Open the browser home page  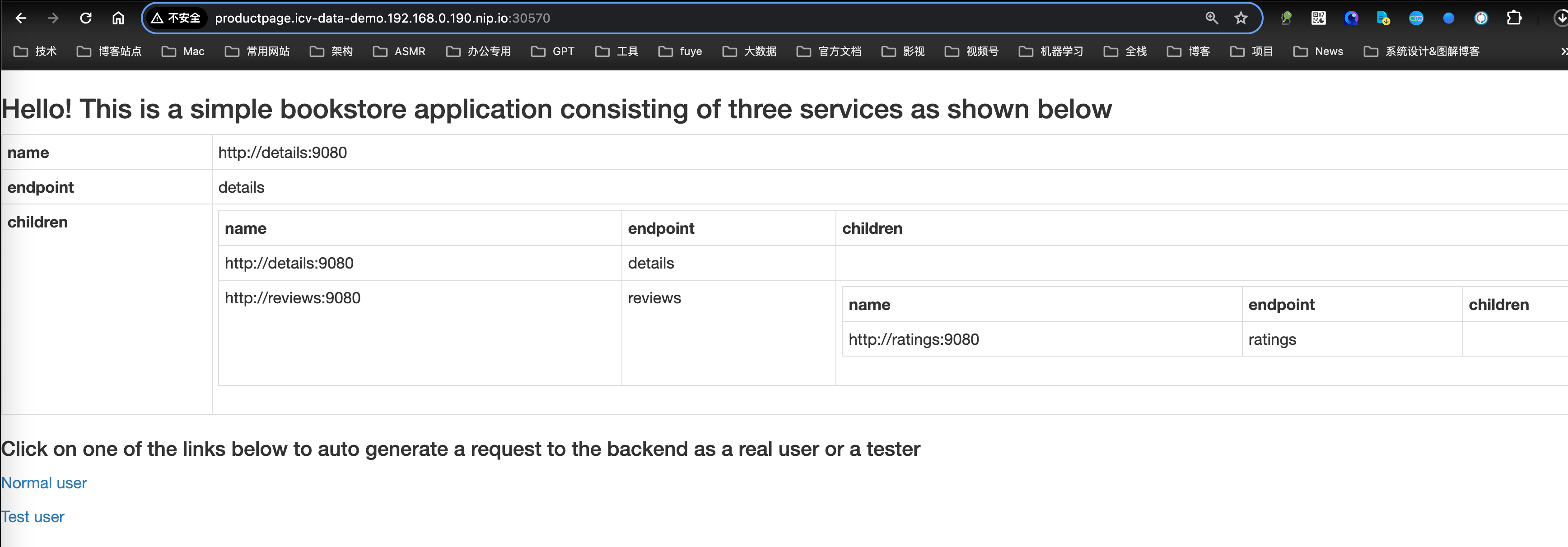118,18
